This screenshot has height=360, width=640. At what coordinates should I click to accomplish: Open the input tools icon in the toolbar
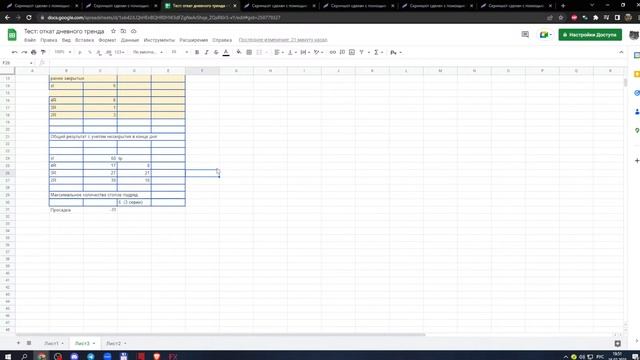tap(396, 52)
